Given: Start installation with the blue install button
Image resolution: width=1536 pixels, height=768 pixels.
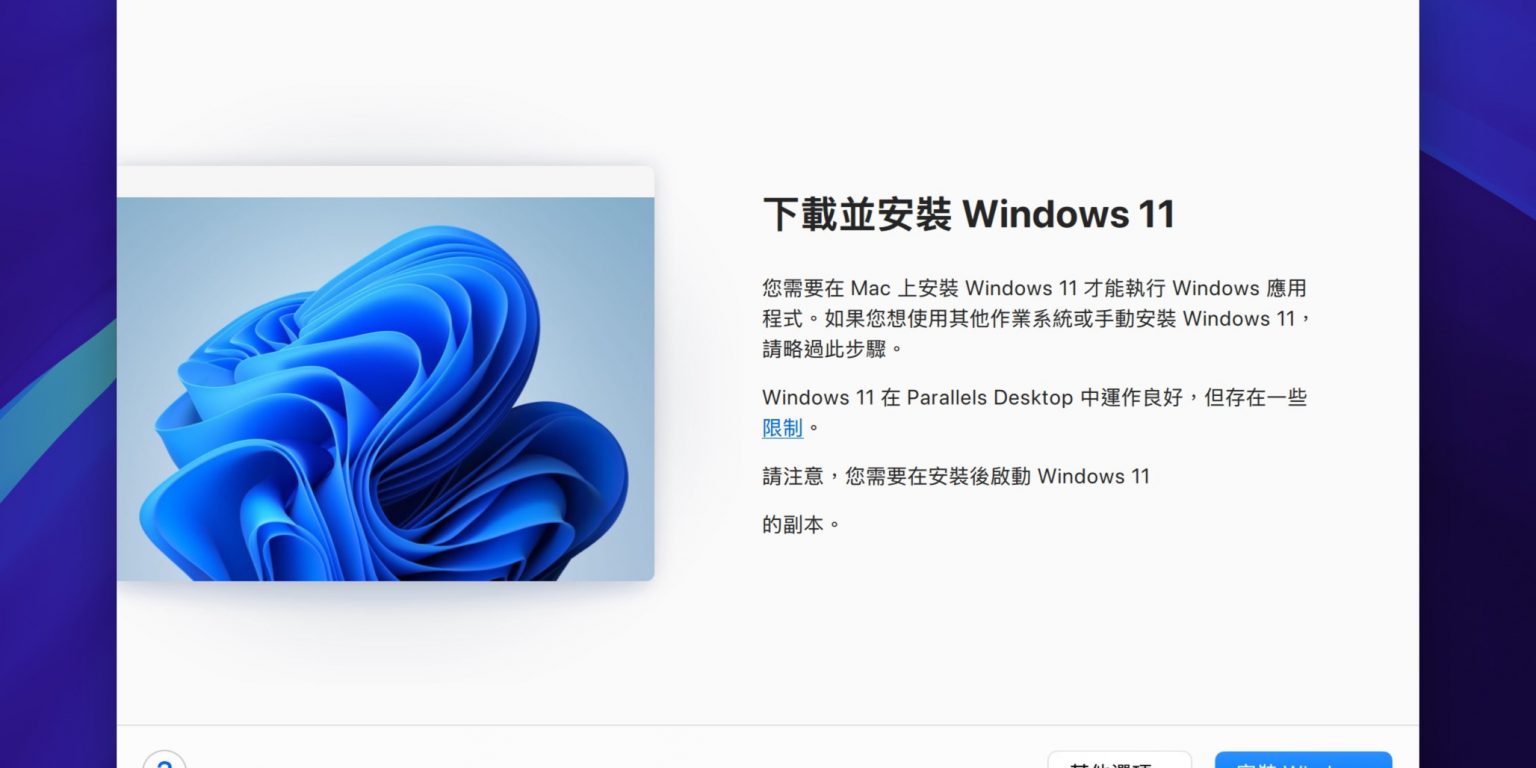Looking at the screenshot, I should (x=1303, y=760).
